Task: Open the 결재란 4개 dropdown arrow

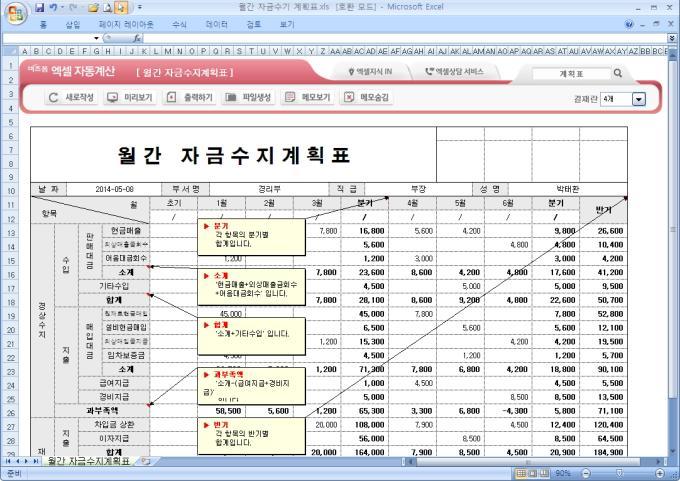Action: click(x=638, y=99)
